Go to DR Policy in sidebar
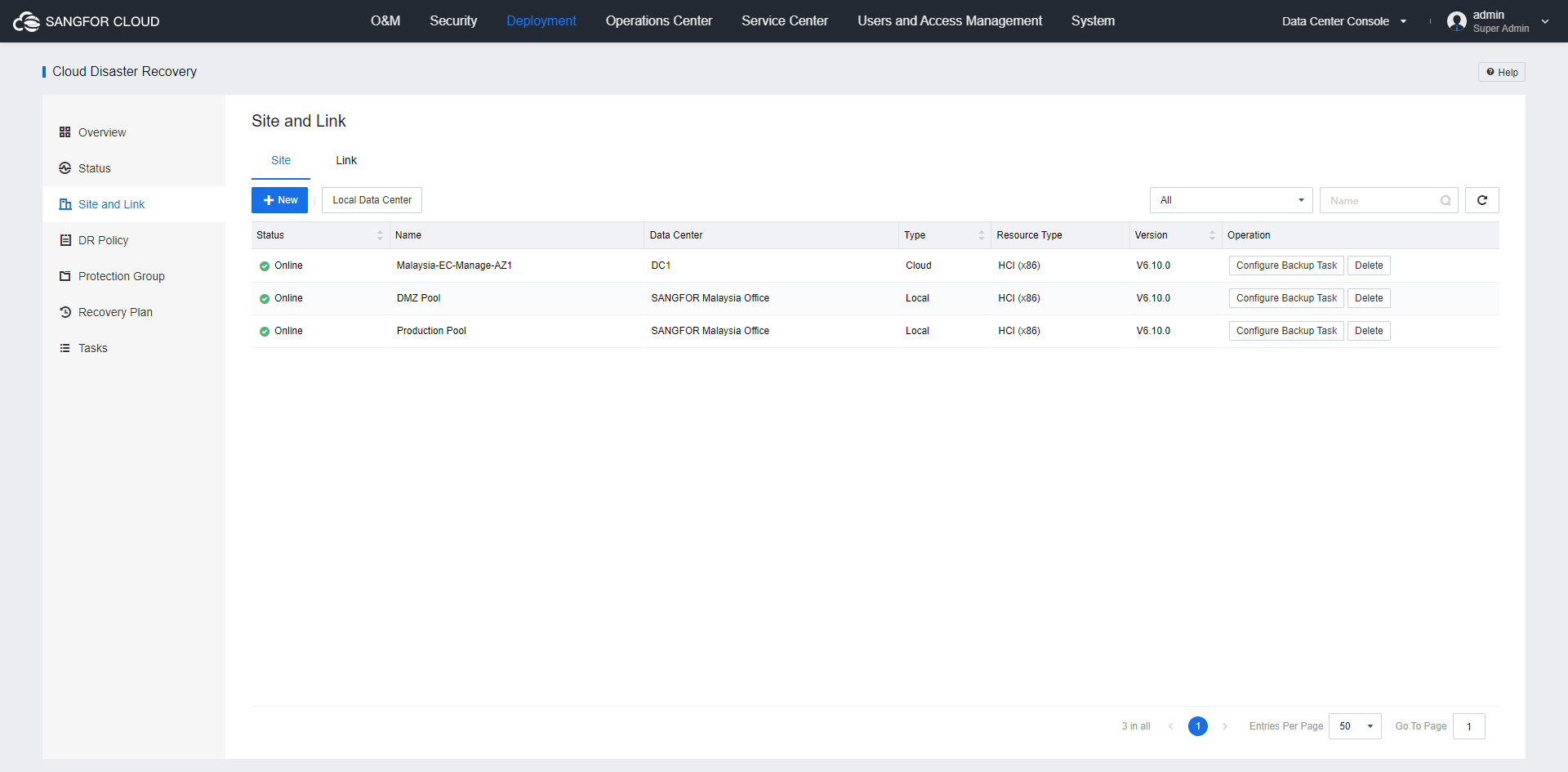 coord(134,240)
